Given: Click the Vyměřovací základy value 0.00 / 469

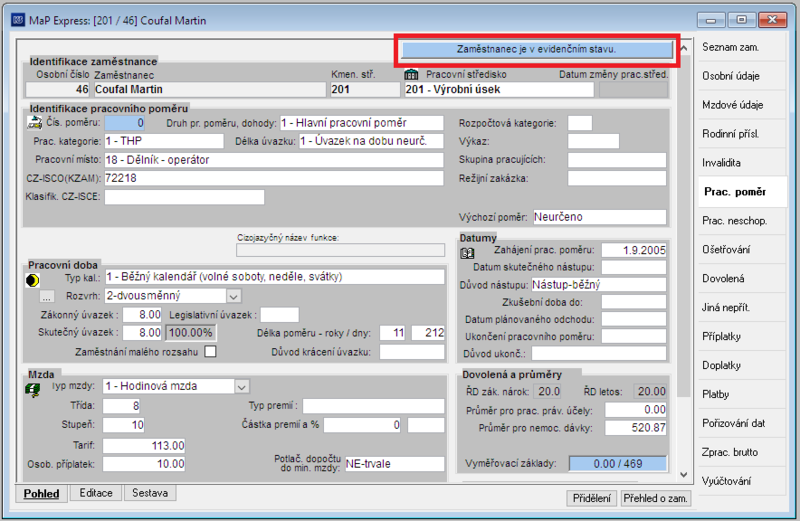Looking at the screenshot, I should point(618,464).
